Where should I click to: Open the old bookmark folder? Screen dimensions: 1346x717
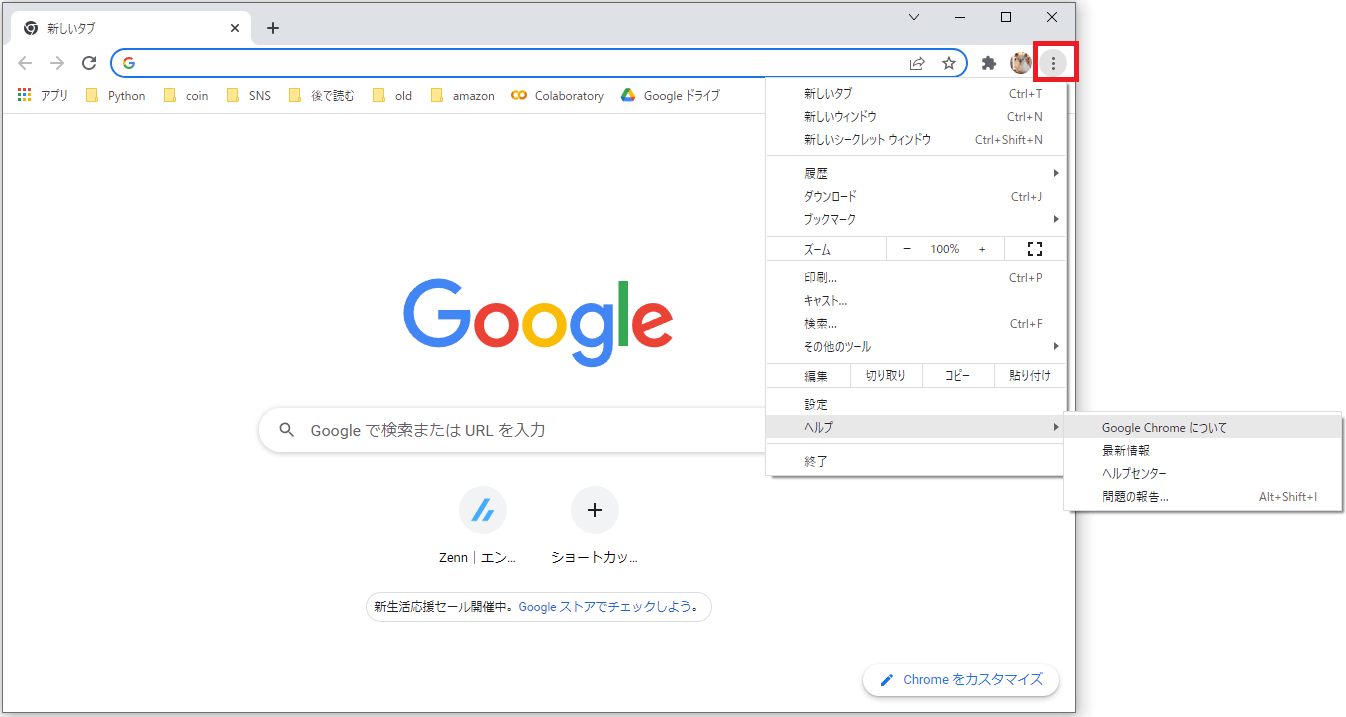(x=392, y=96)
